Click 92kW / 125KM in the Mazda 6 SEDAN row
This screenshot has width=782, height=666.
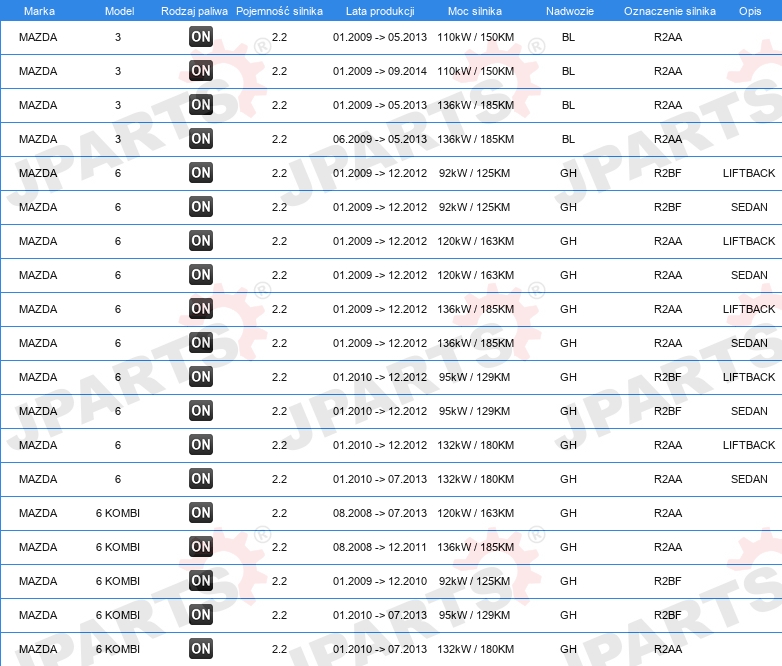coord(474,207)
